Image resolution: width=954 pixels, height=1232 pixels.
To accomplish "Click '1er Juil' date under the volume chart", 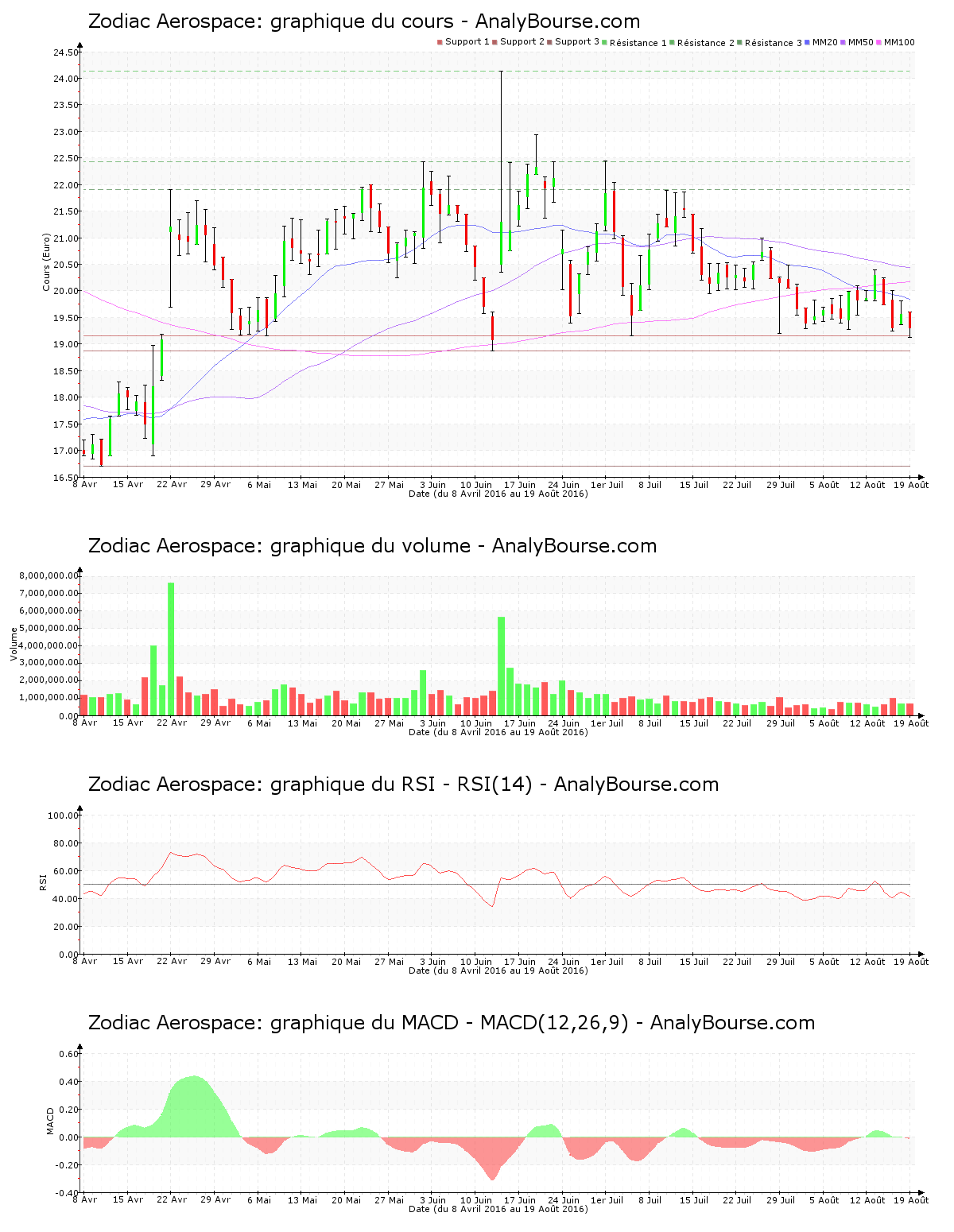I will tap(607, 723).
